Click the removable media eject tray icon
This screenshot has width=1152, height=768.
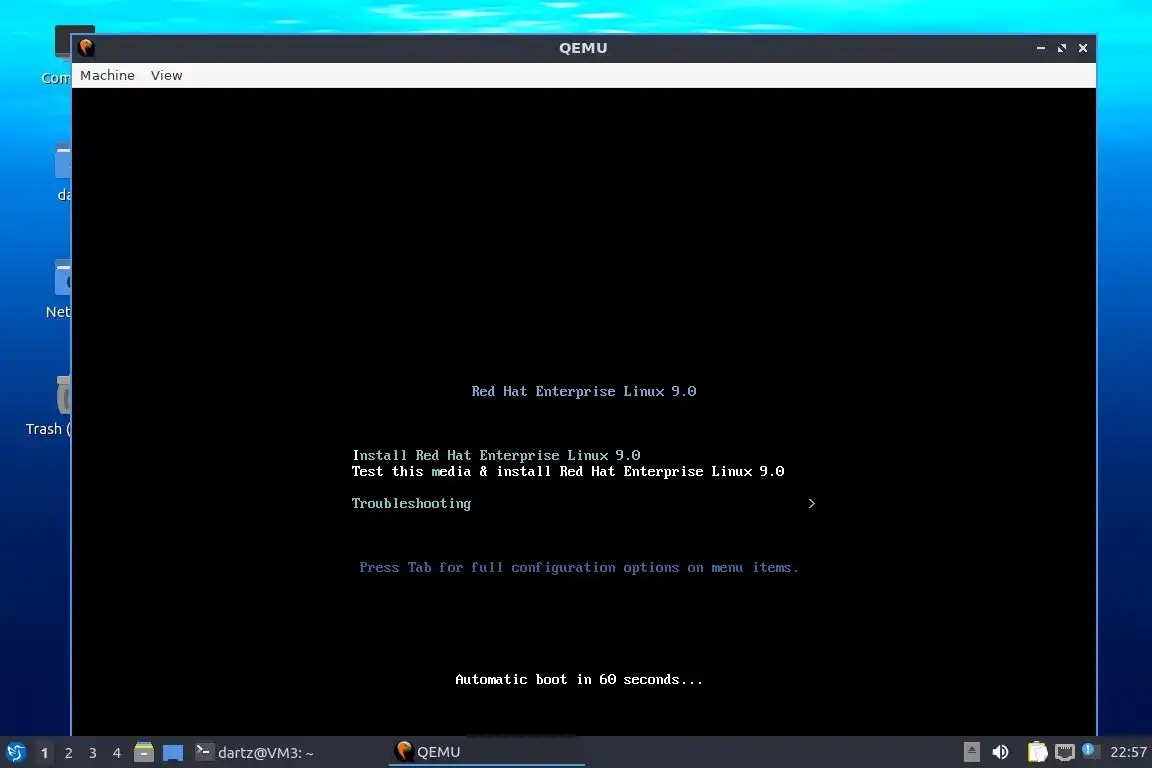[971, 752]
